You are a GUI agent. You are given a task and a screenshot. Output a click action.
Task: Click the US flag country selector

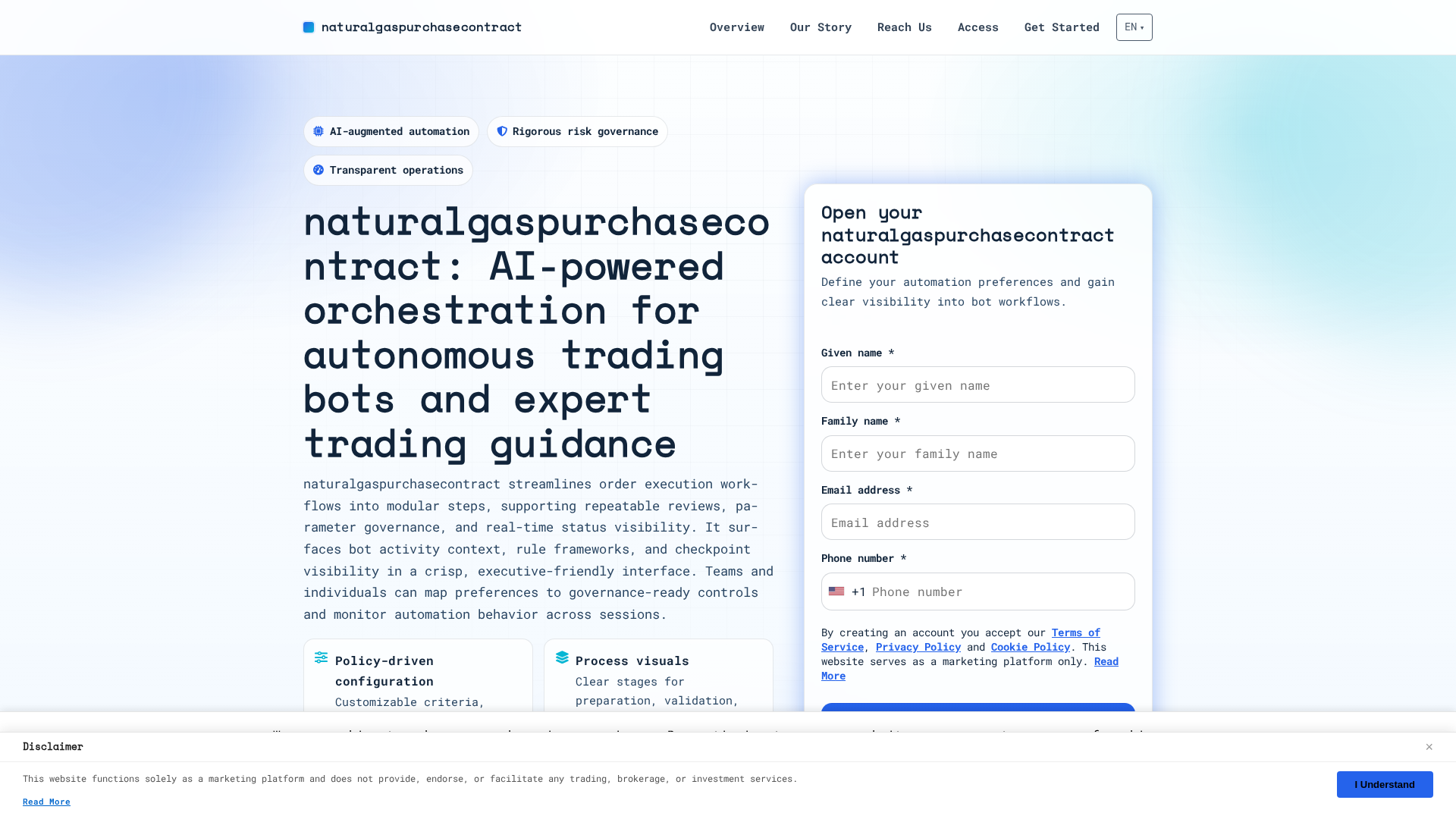836,591
